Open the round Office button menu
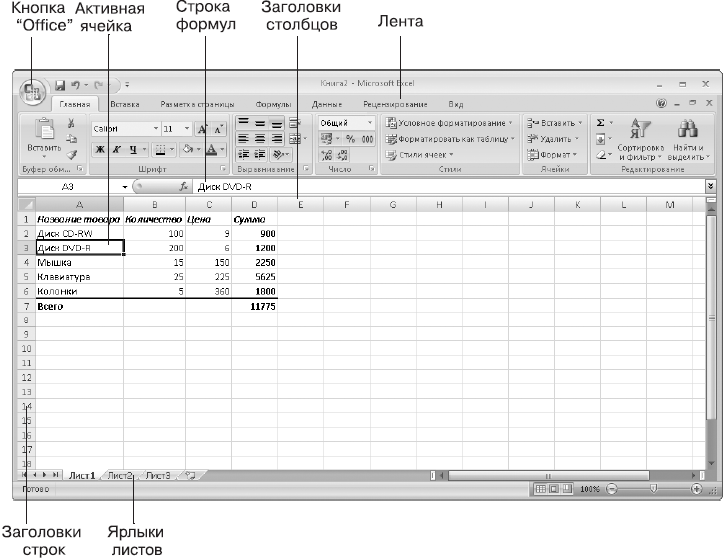The height and width of the screenshot is (560, 723). click(33, 91)
